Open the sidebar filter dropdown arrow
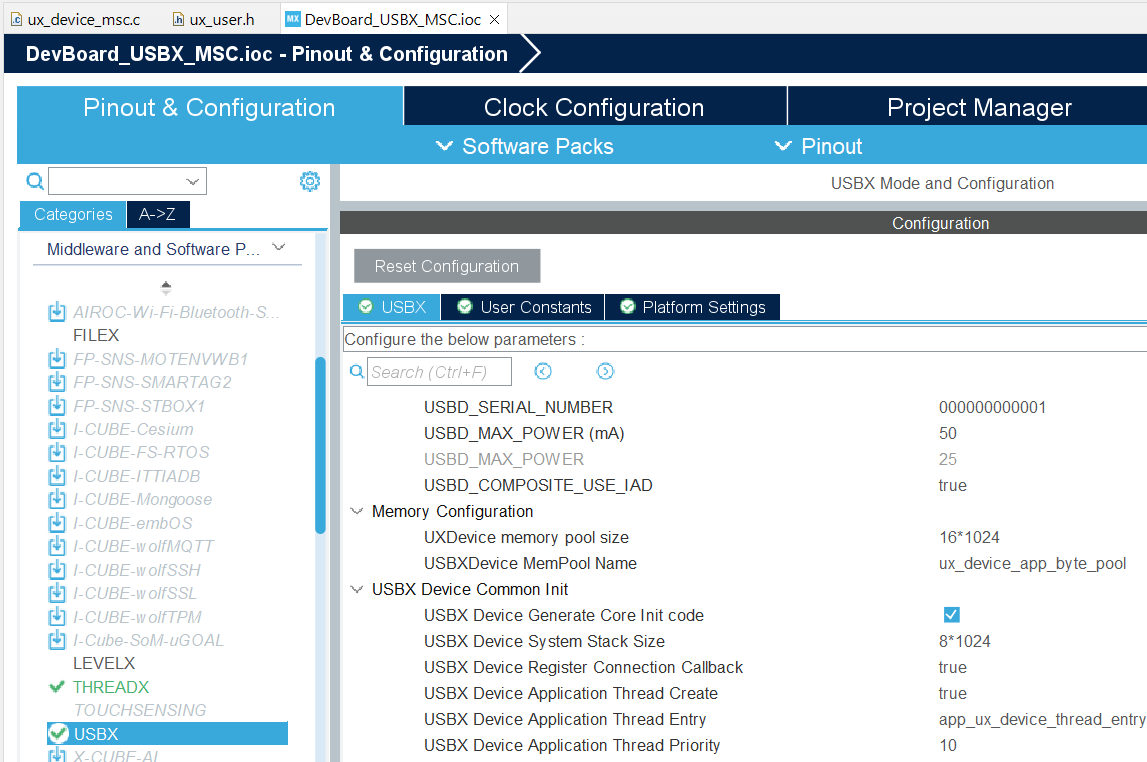The width and height of the screenshot is (1147, 762). (x=192, y=181)
